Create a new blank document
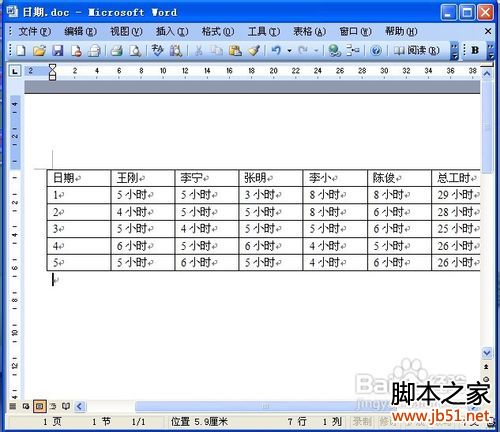Screen dimensions: 500x432 [21, 51]
